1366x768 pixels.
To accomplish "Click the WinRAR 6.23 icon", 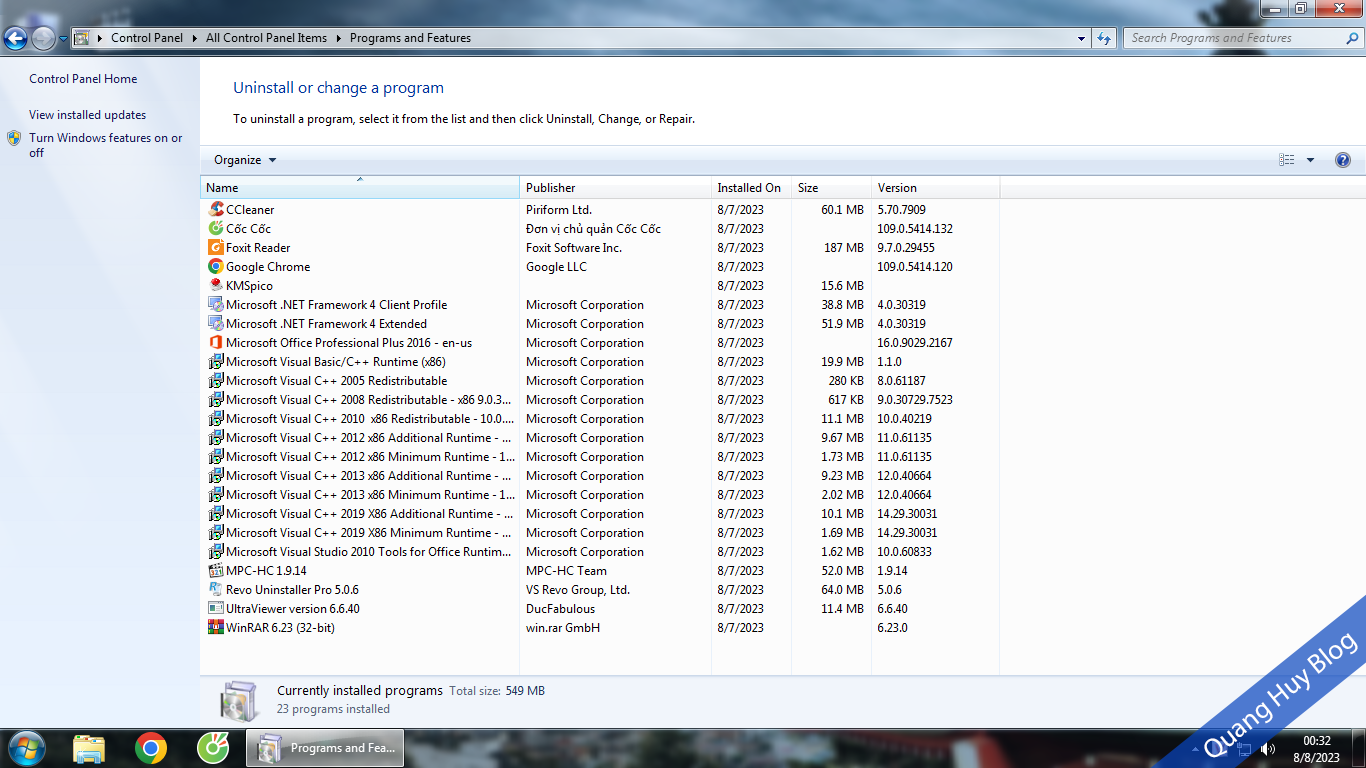I will [216, 628].
